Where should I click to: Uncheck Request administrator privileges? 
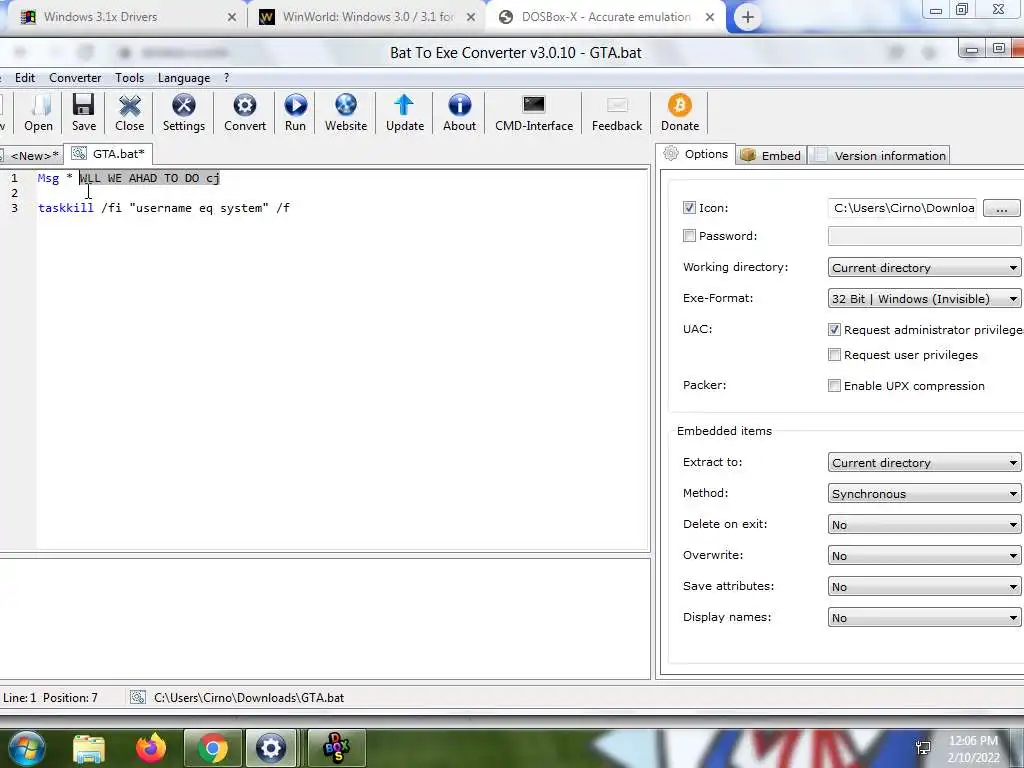click(x=834, y=330)
